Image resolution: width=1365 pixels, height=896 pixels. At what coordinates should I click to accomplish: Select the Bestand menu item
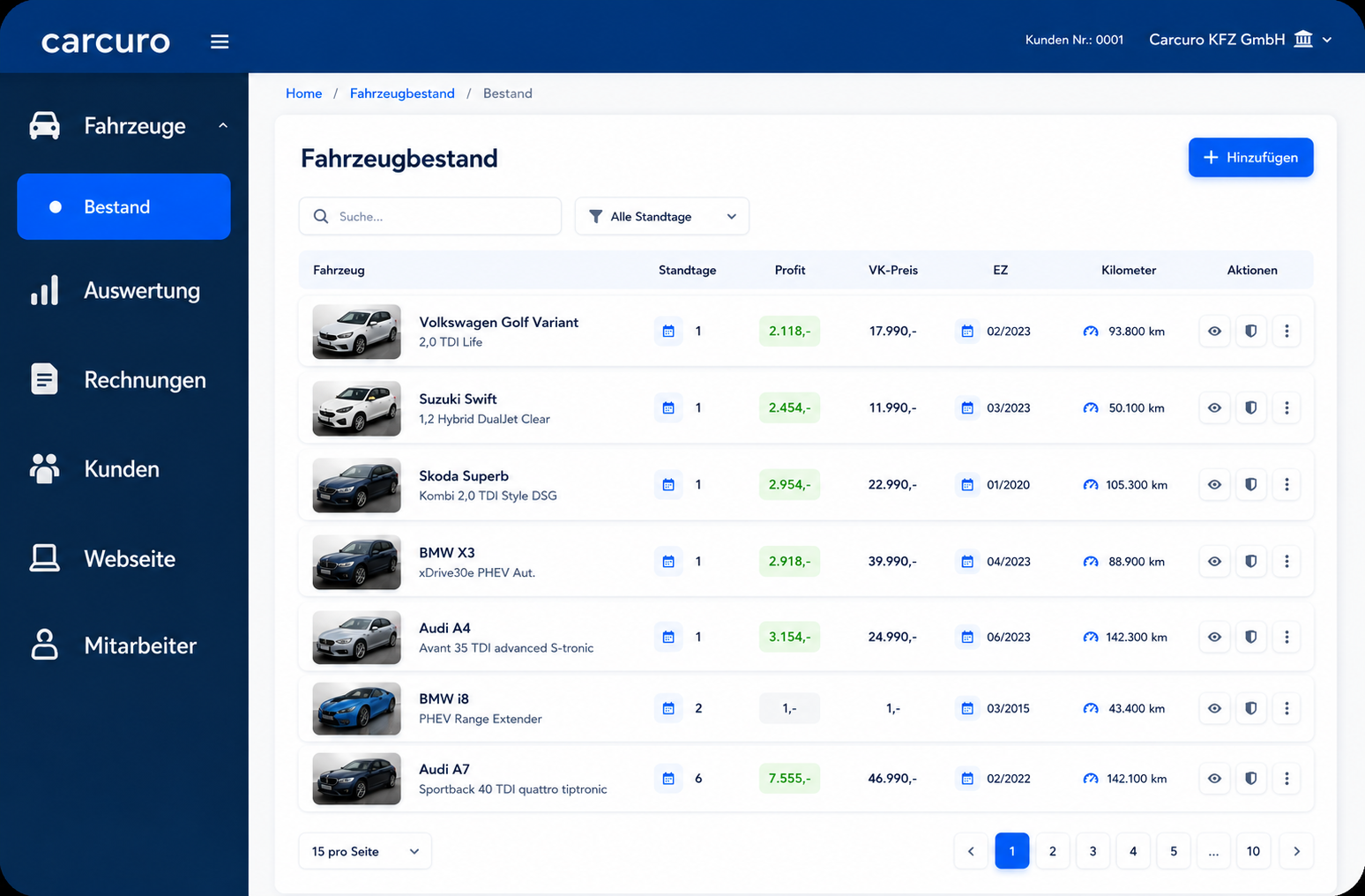123,206
